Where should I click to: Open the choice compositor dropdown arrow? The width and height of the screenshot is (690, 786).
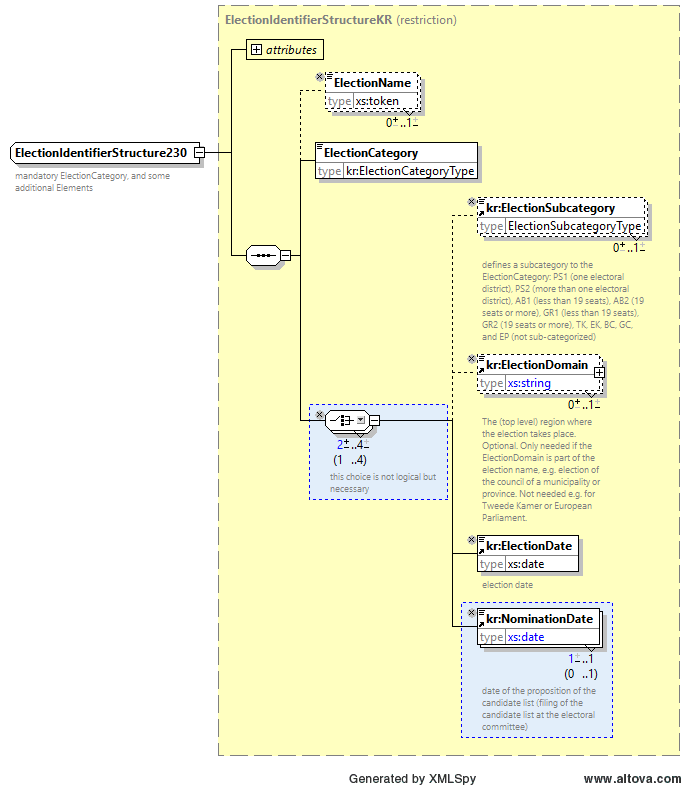(x=361, y=420)
